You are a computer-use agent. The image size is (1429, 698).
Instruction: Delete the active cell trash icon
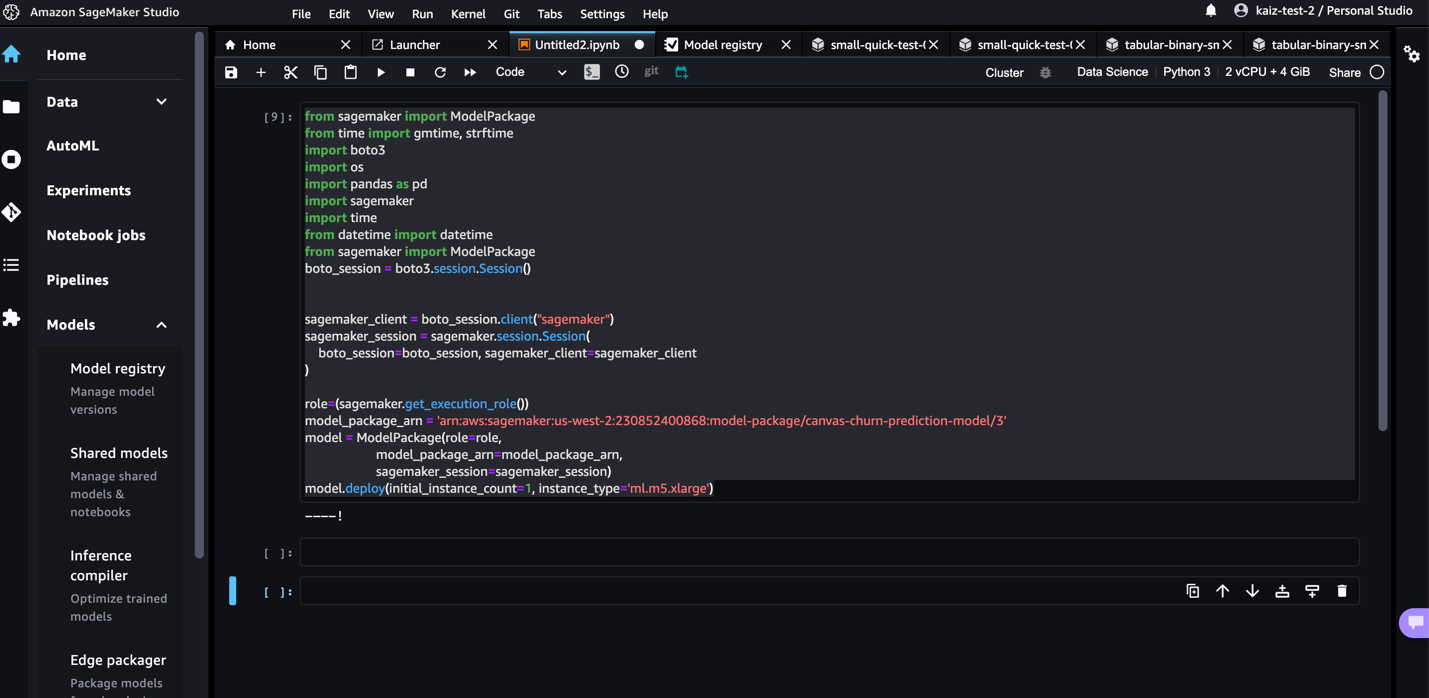(1342, 591)
